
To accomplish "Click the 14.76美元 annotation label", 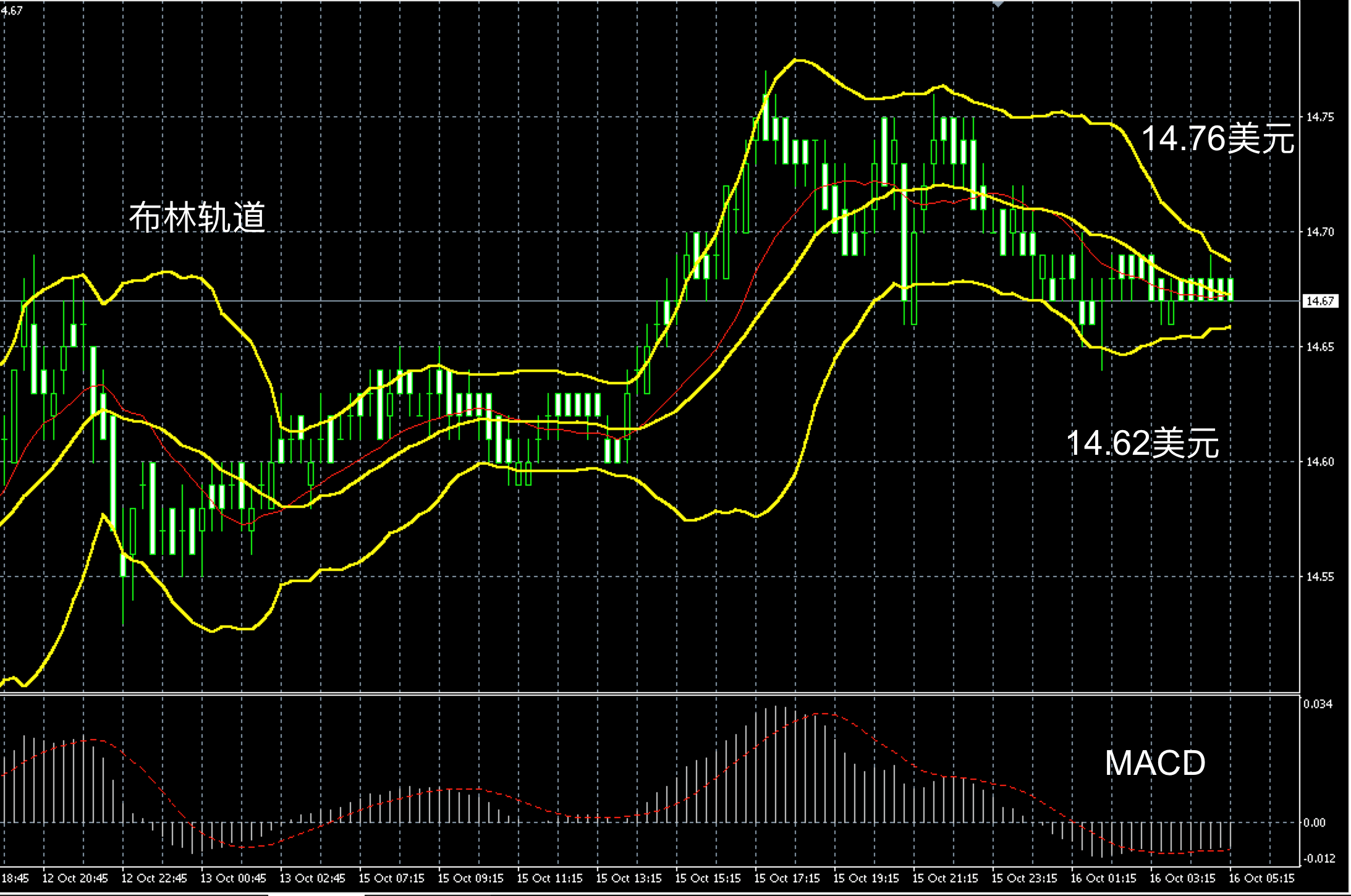I will pyautogui.click(x=1218, y=138).
